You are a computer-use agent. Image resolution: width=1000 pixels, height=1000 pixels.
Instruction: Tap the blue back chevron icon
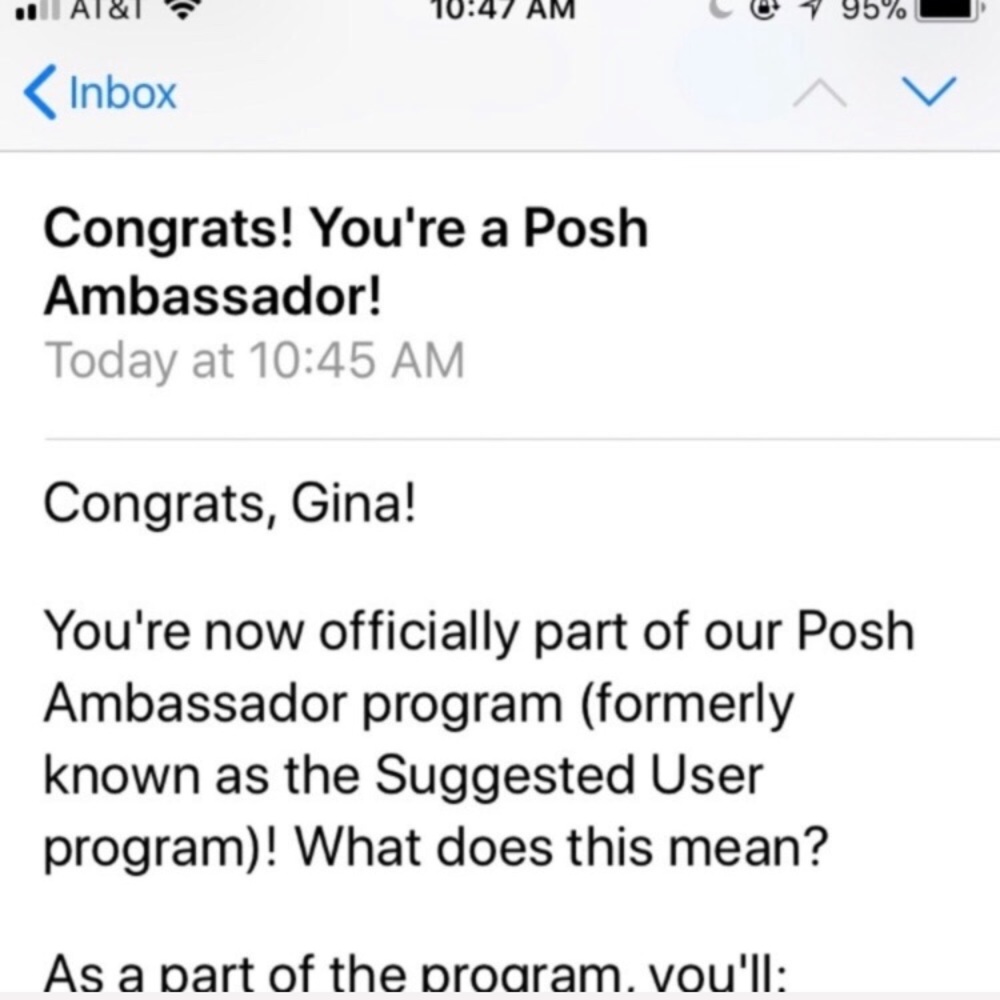click(x=40, y=93)
